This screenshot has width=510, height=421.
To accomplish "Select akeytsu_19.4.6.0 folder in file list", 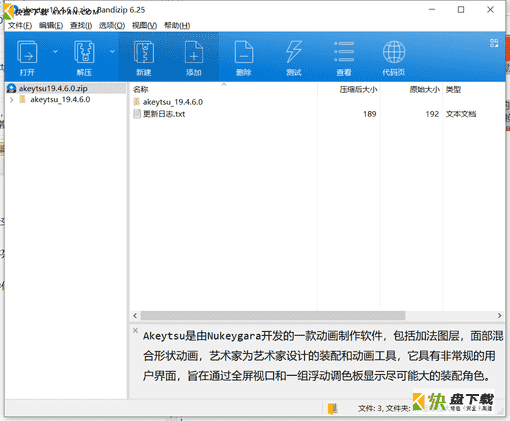I will pos(173,102).
